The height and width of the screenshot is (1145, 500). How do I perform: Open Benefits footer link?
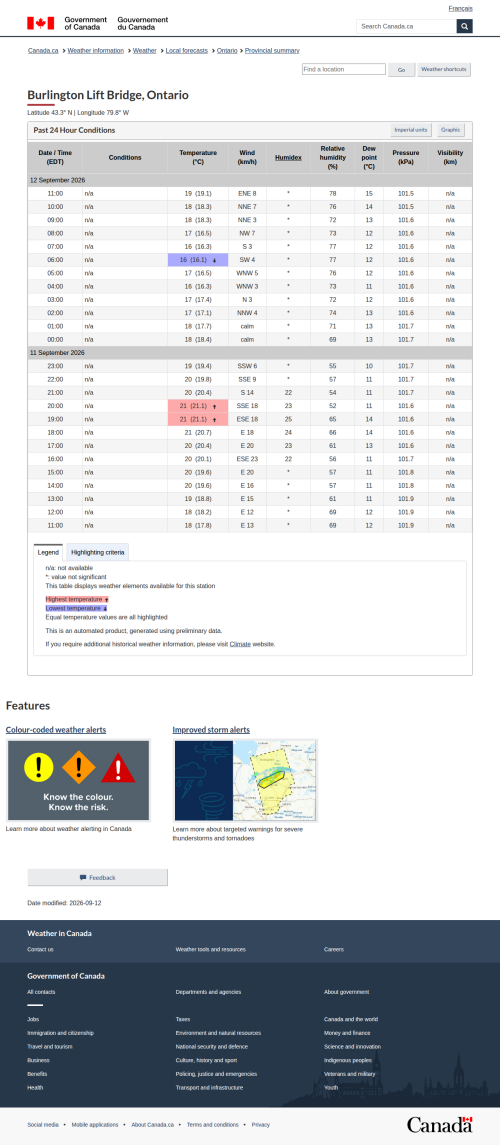tap(37, 1073)
